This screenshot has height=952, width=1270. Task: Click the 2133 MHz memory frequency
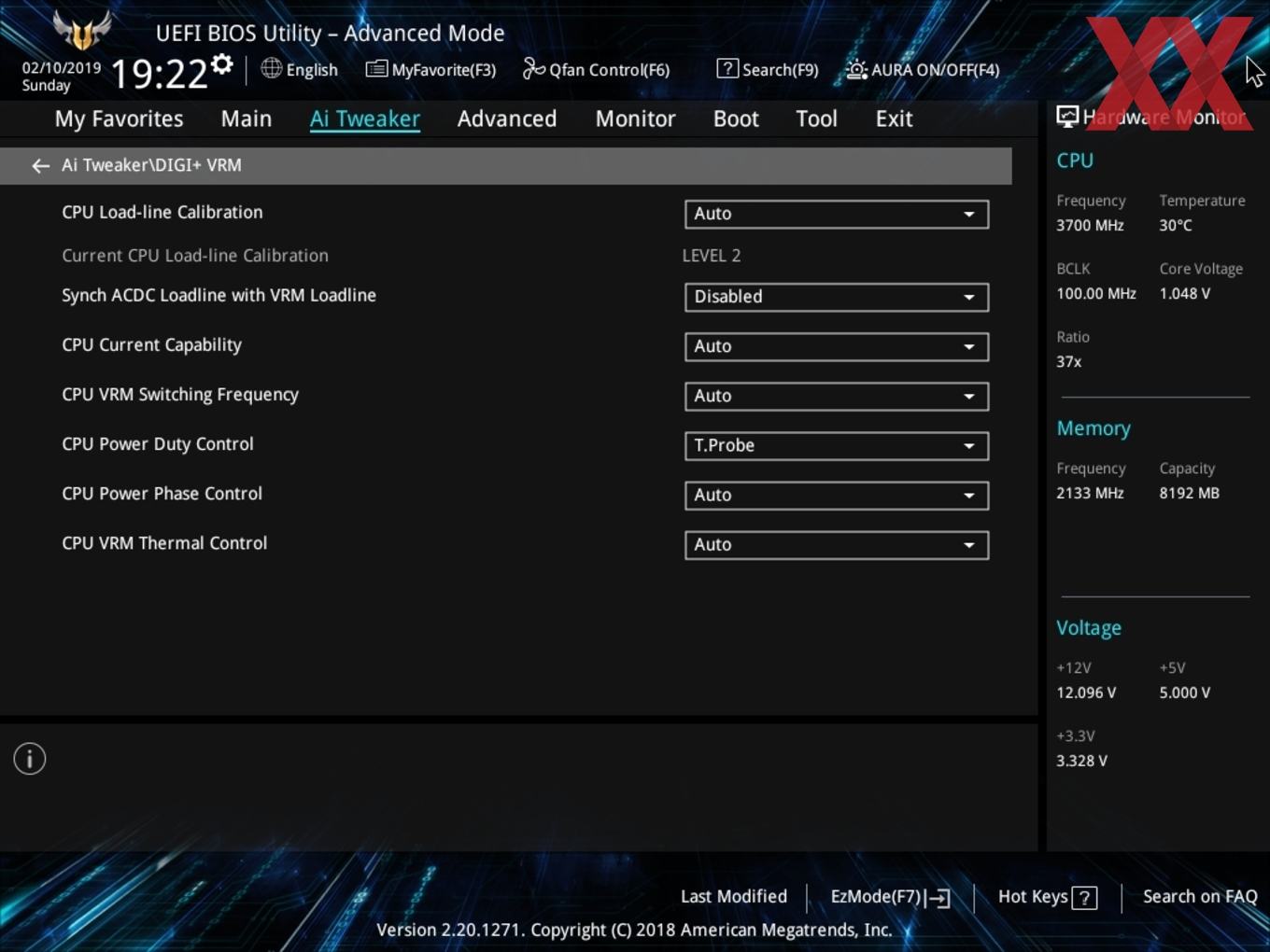point(1090,493)
